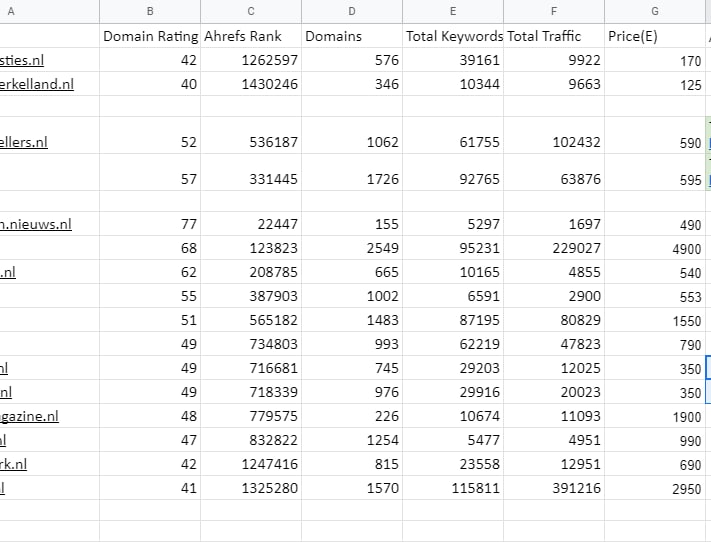Select Price cell 590
Image resolution: width=711 pixels, height=542 pixels.
[655, 135]
